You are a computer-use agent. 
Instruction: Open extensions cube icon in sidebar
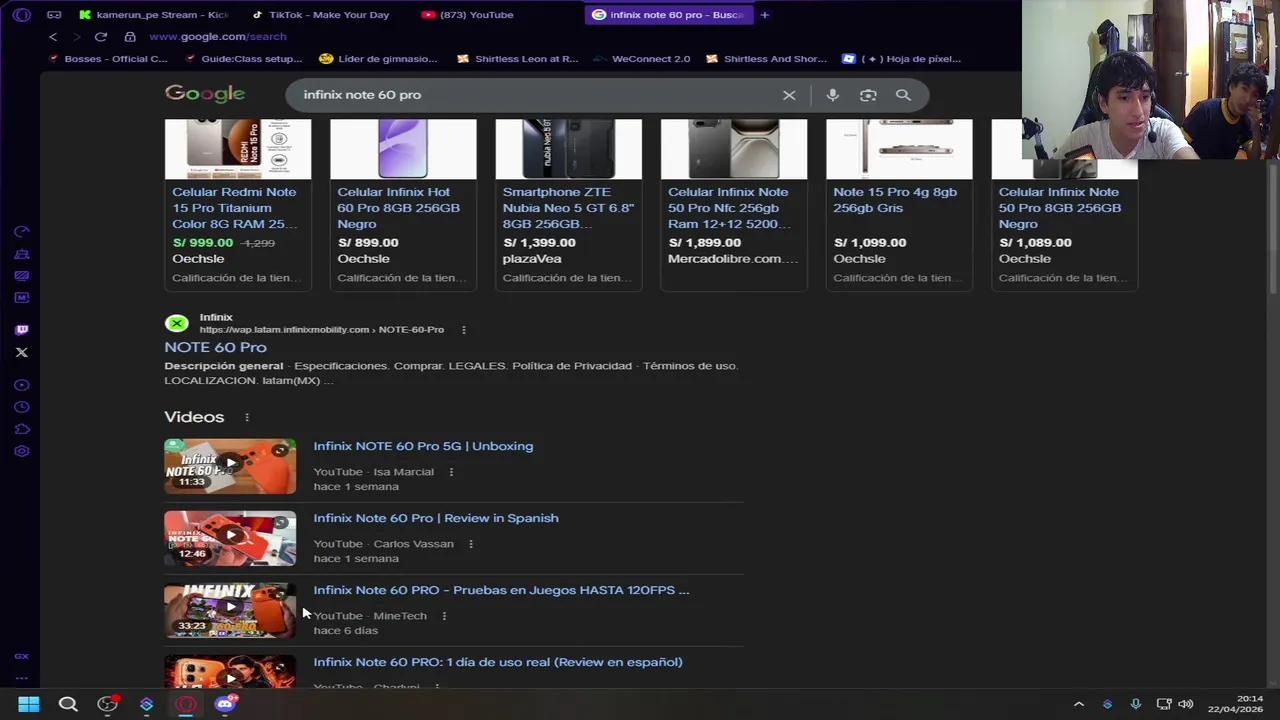tap(22, 429)
